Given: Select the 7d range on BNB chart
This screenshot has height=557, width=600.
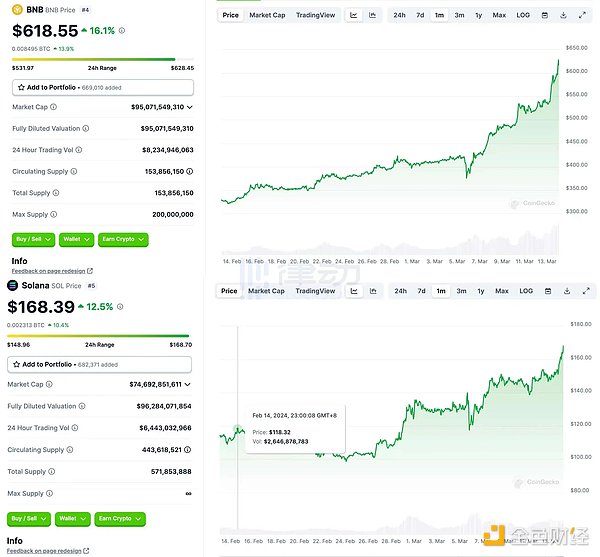Looking at the screenshot, I should coord(420,15).
